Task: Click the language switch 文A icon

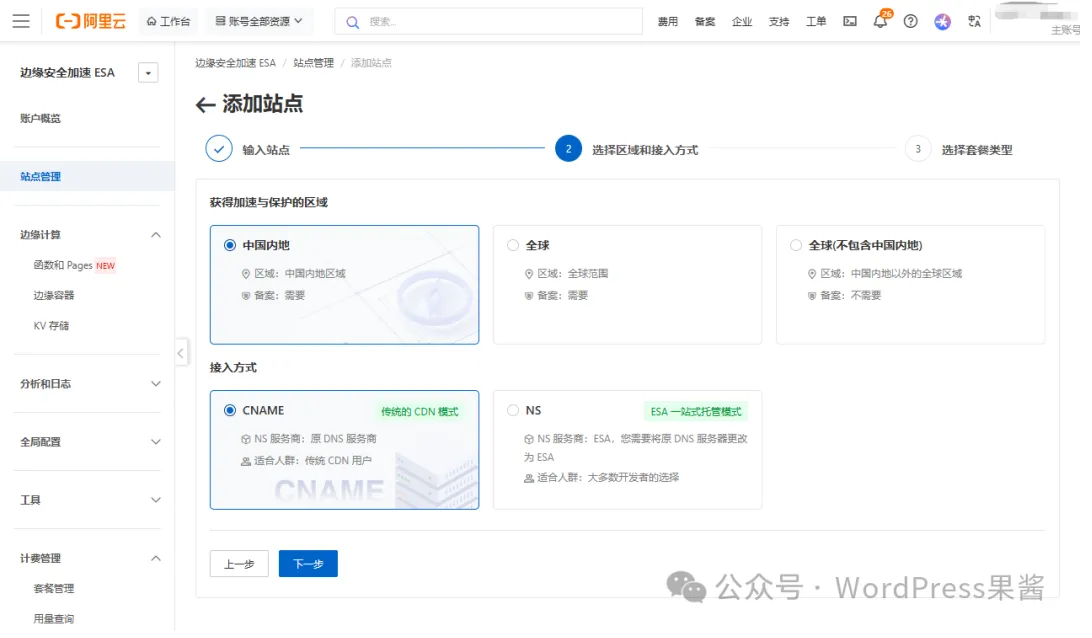Action: coord(975,20)
